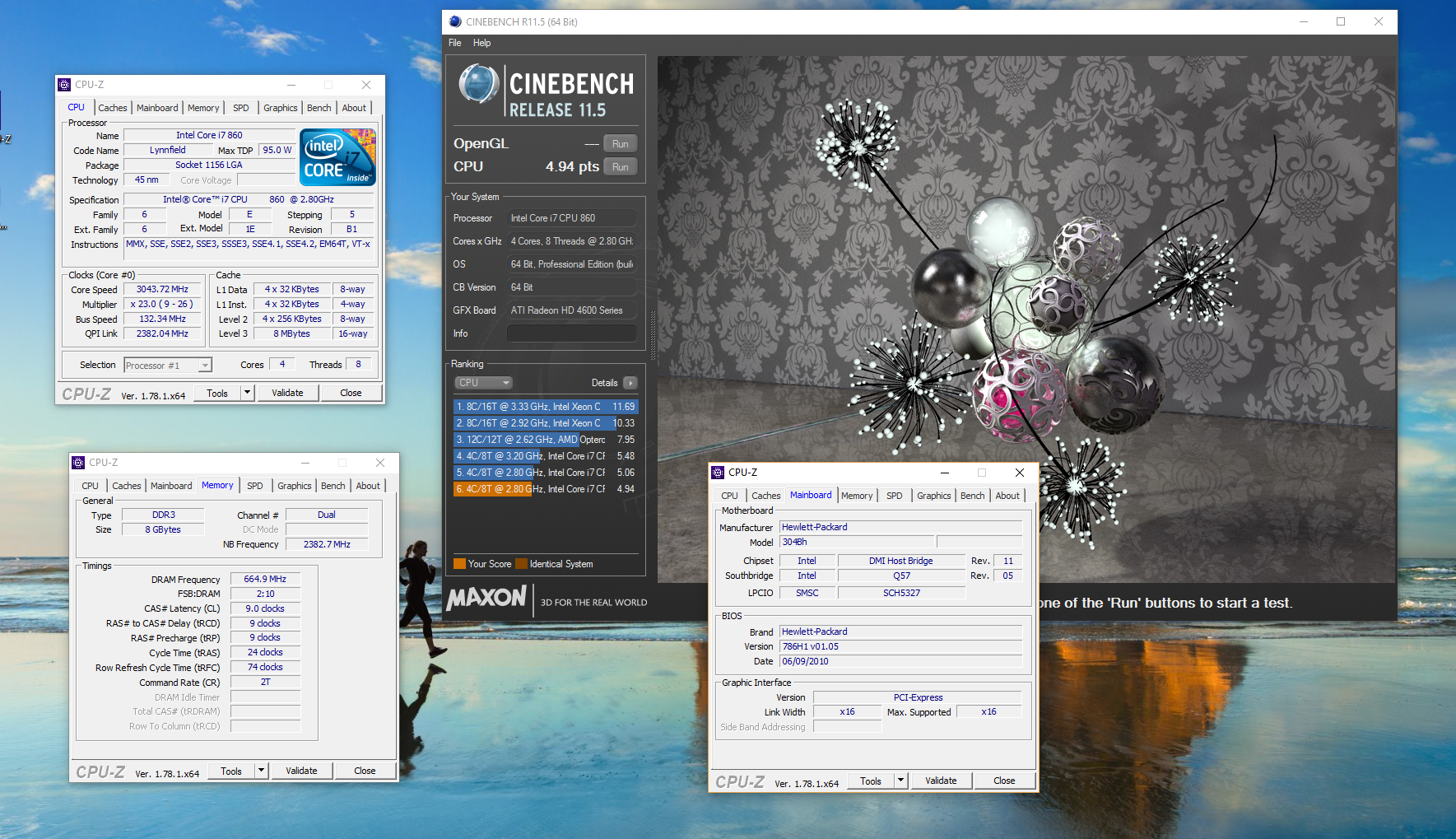Image resolution: width=1456 pixels, height=839 pixels.
Task: Click the MAXON logo
Action: tap(486, 598)
